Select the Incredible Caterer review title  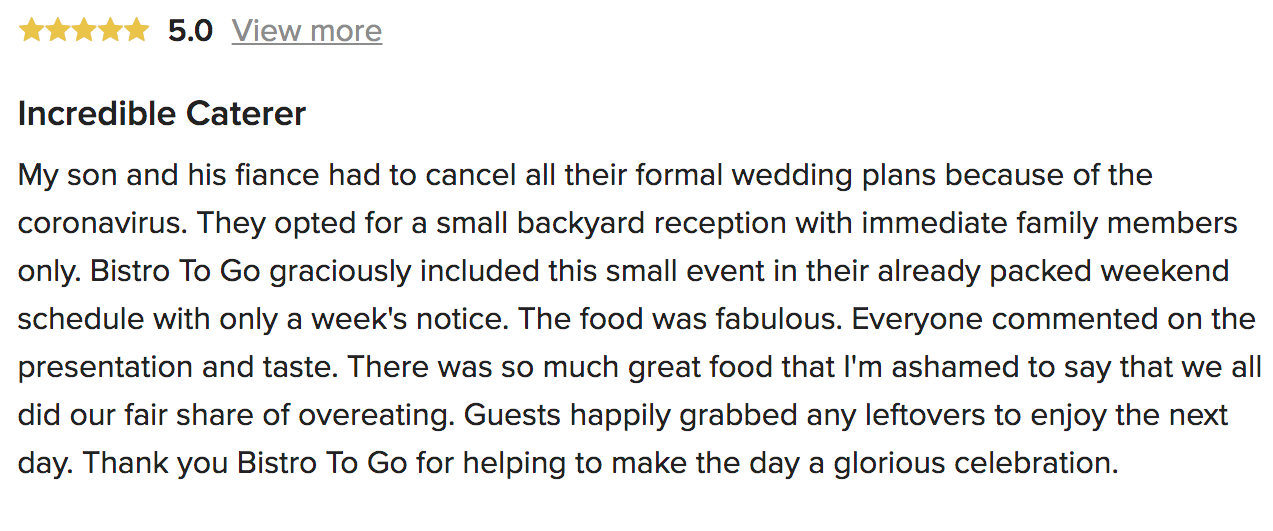click(x=162, y=114)
